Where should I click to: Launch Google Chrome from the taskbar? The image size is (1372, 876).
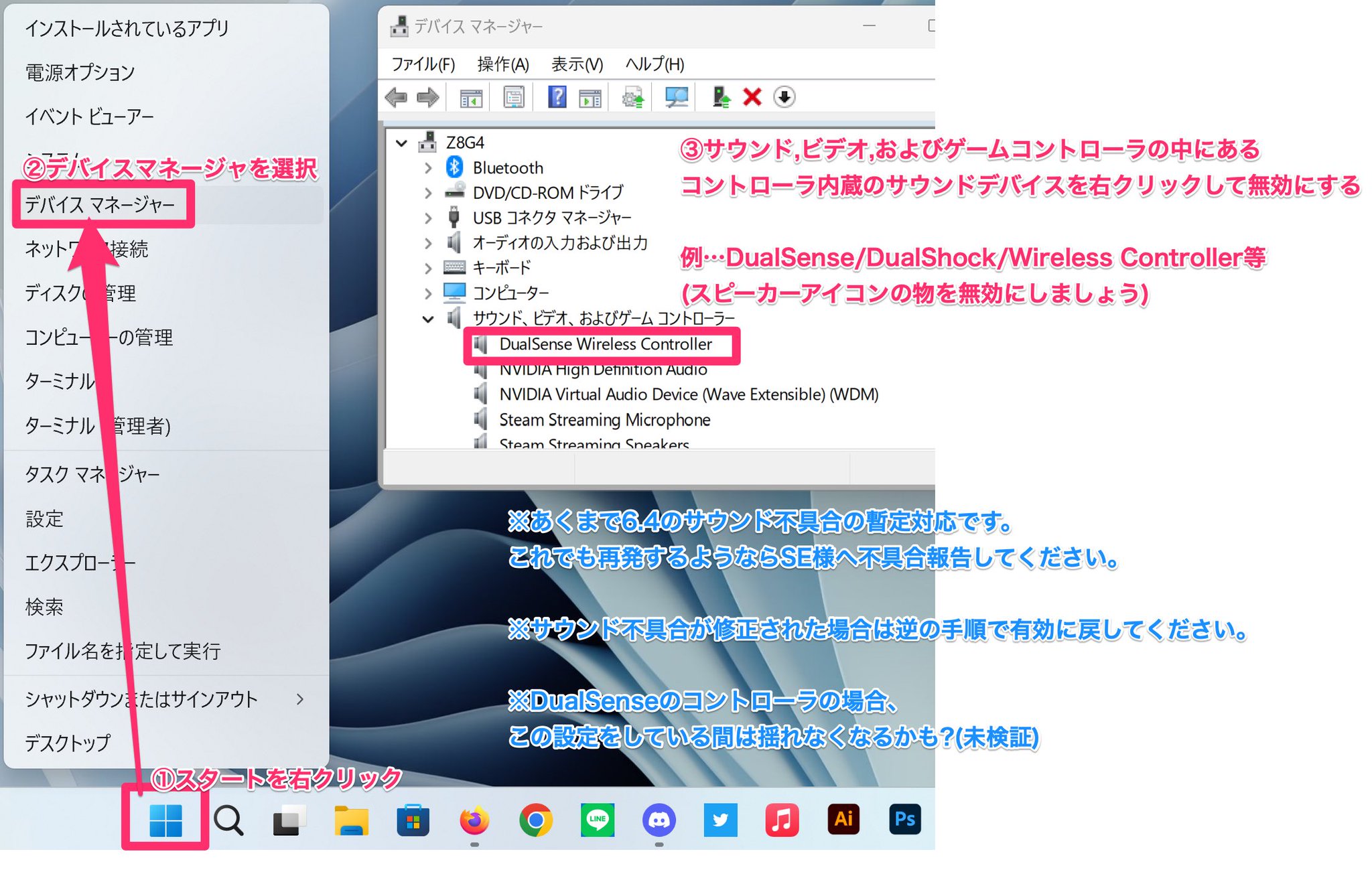[x=536, y=820]
